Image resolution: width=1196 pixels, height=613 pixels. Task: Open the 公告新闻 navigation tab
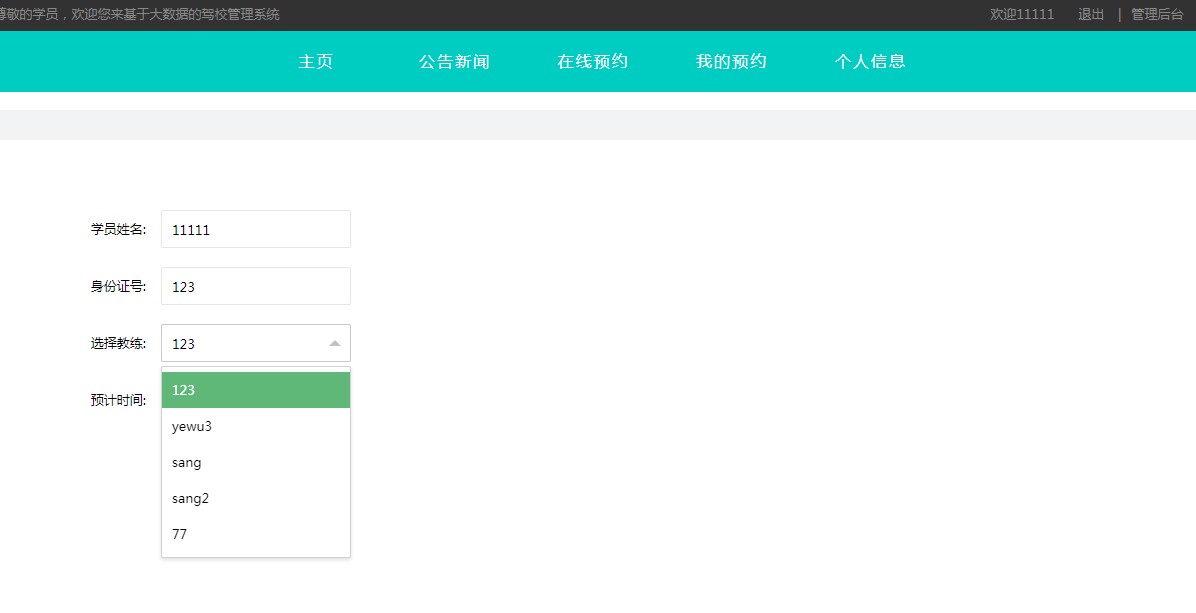point(454,62)
